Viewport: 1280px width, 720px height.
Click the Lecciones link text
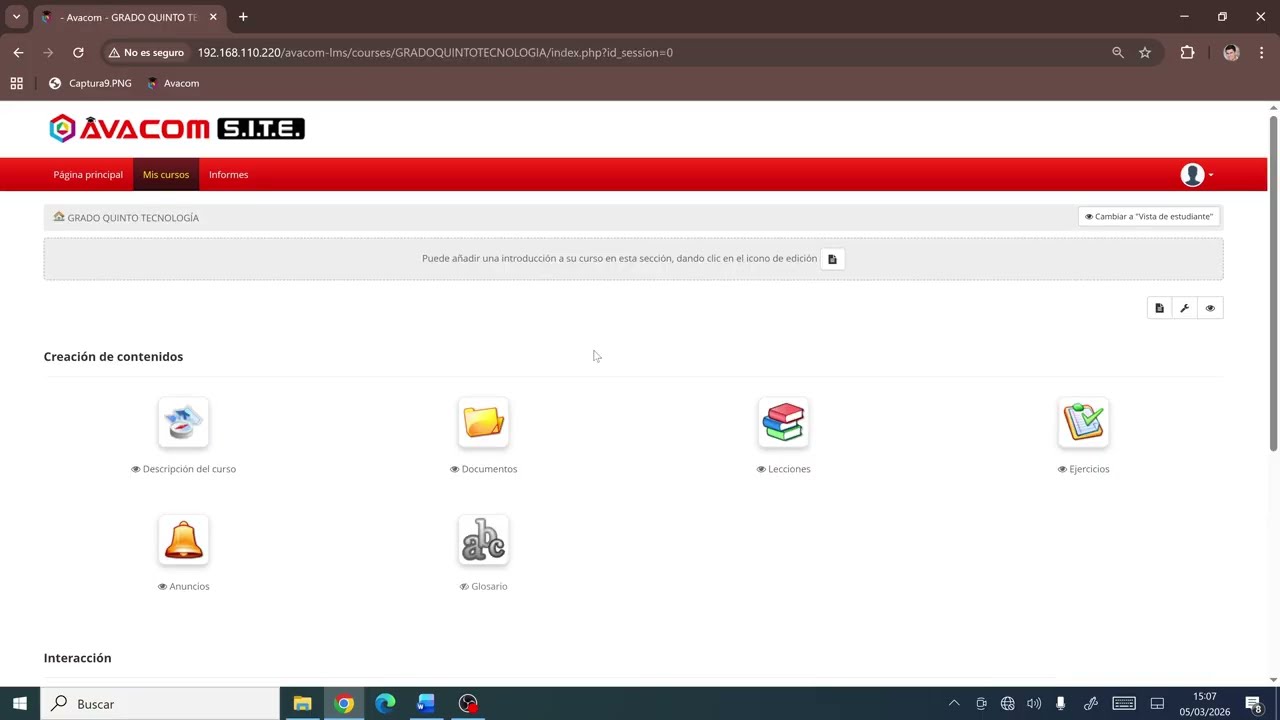coord(789,469)
